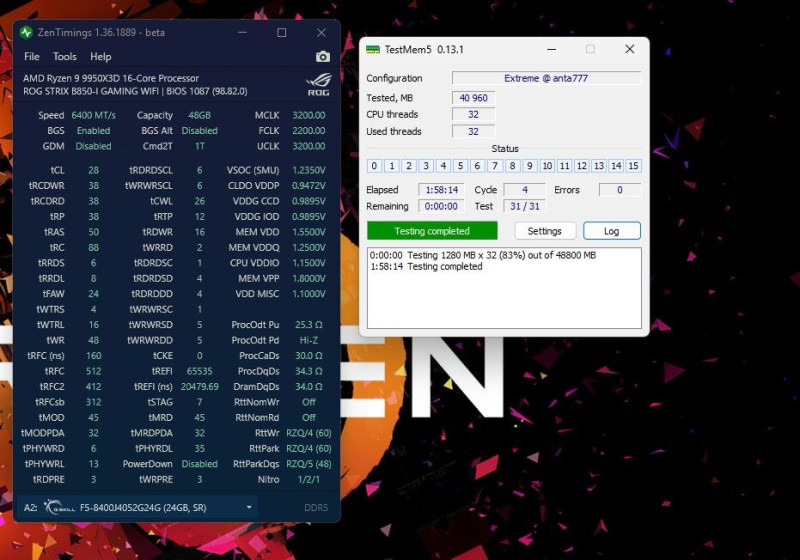
Task: Click the CPU threads value field
Action: click(473, 114)
